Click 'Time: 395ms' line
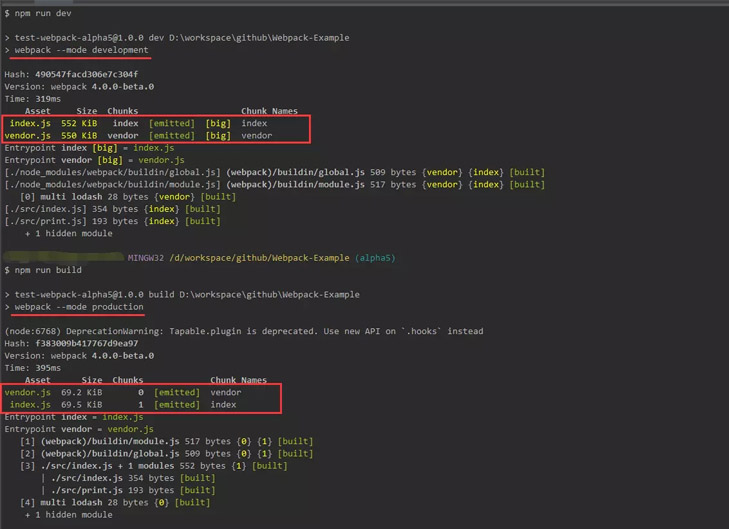Image resolution: width=729 pixels, height=529 pixels. [x=33, y=368]
